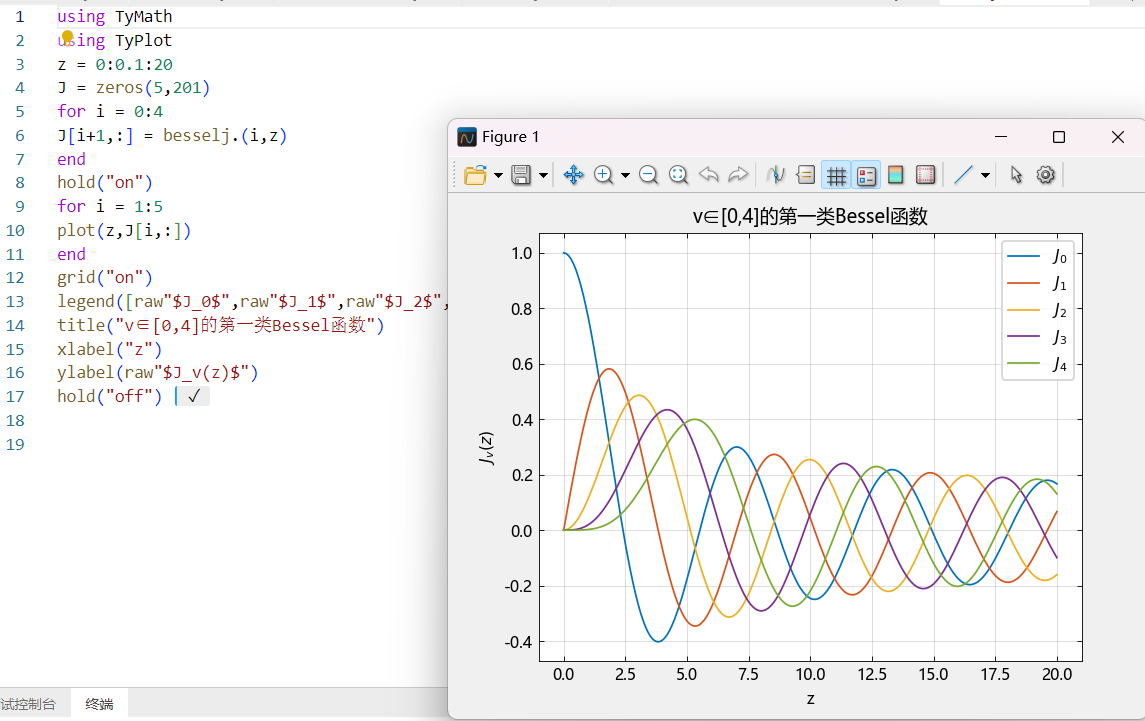Click the data tip label icon
This screenshot has width=1145, height=721.
click(x=805, y=175)
